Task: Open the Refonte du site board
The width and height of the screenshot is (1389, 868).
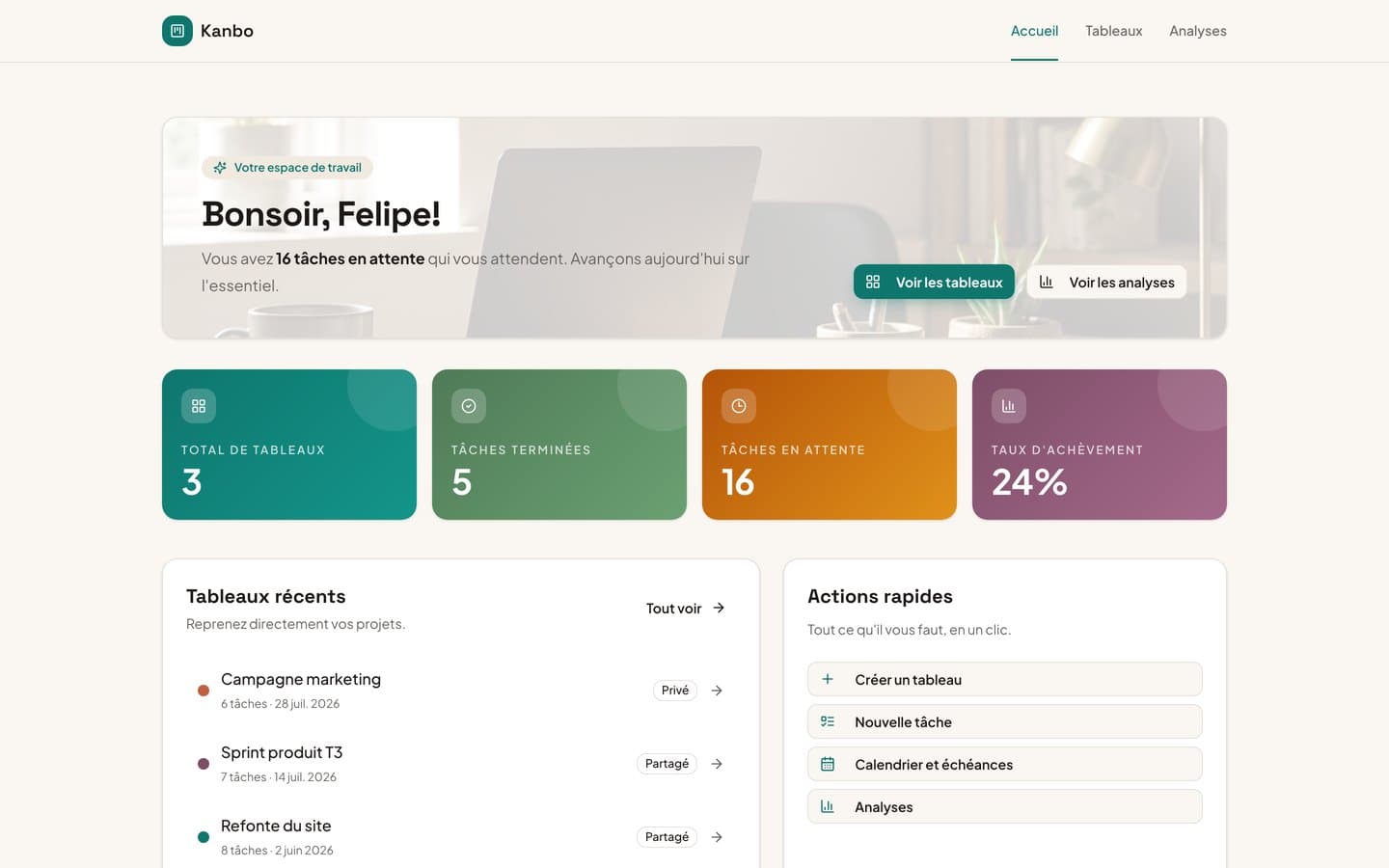Action: 461,837
